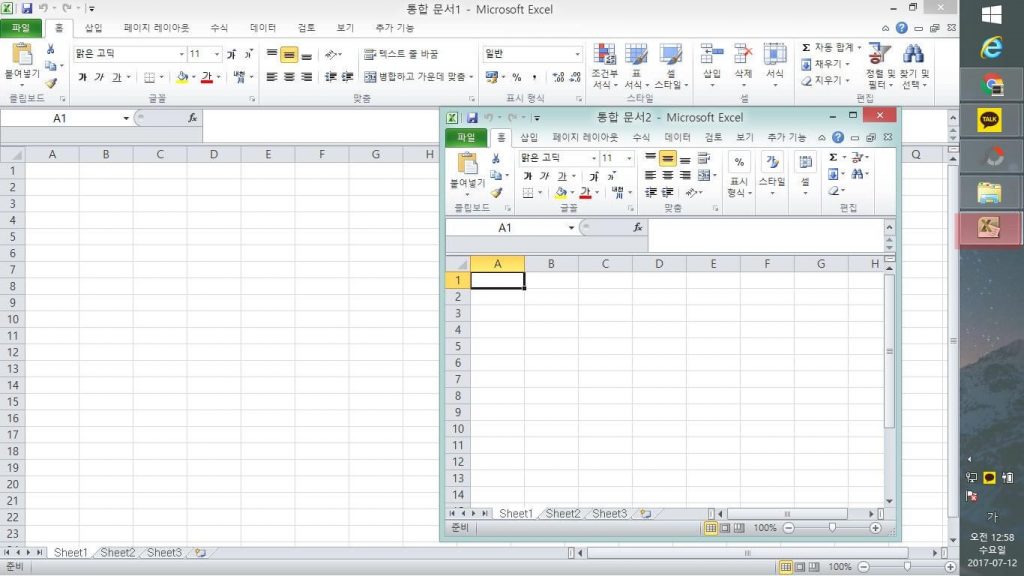Click 삭제 delete cells icon in 통합 문서1

coord(743,55)
